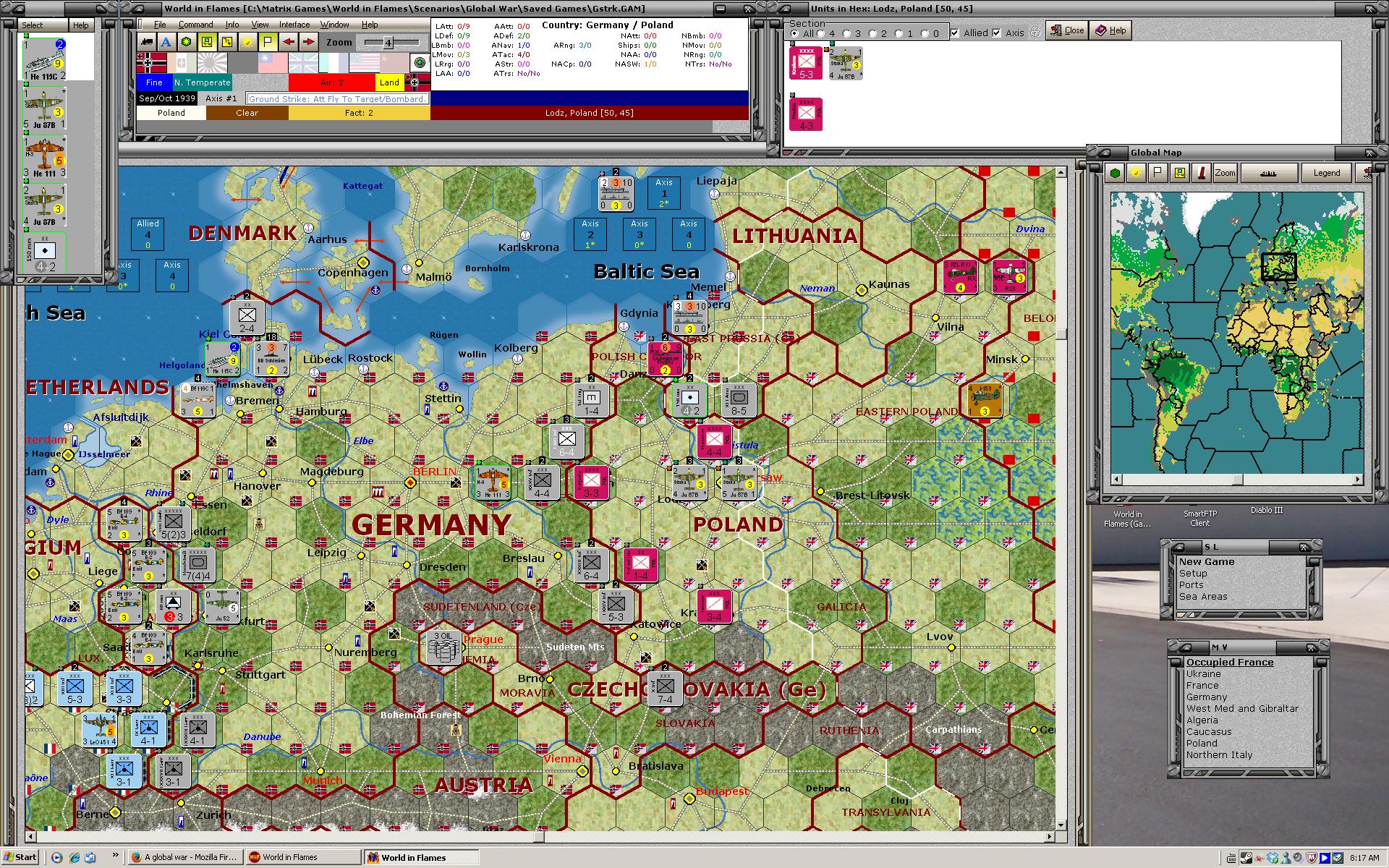Click yellow unit icon in Global Map toolbar
The height and width of the screenshot is (868, 1389).
[1180, 173]
